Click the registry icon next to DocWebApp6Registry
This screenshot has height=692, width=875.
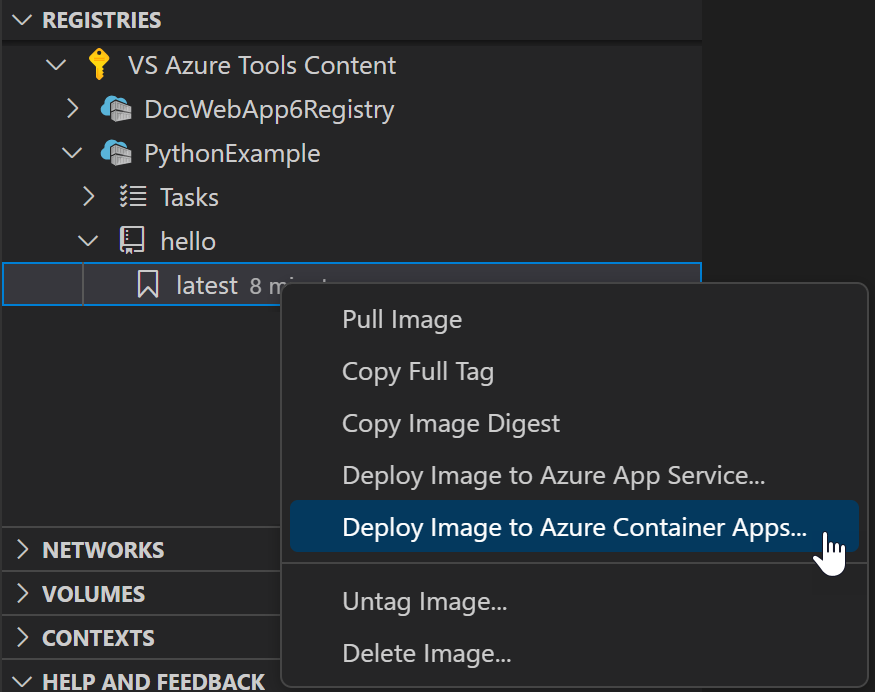coord(115,108)
